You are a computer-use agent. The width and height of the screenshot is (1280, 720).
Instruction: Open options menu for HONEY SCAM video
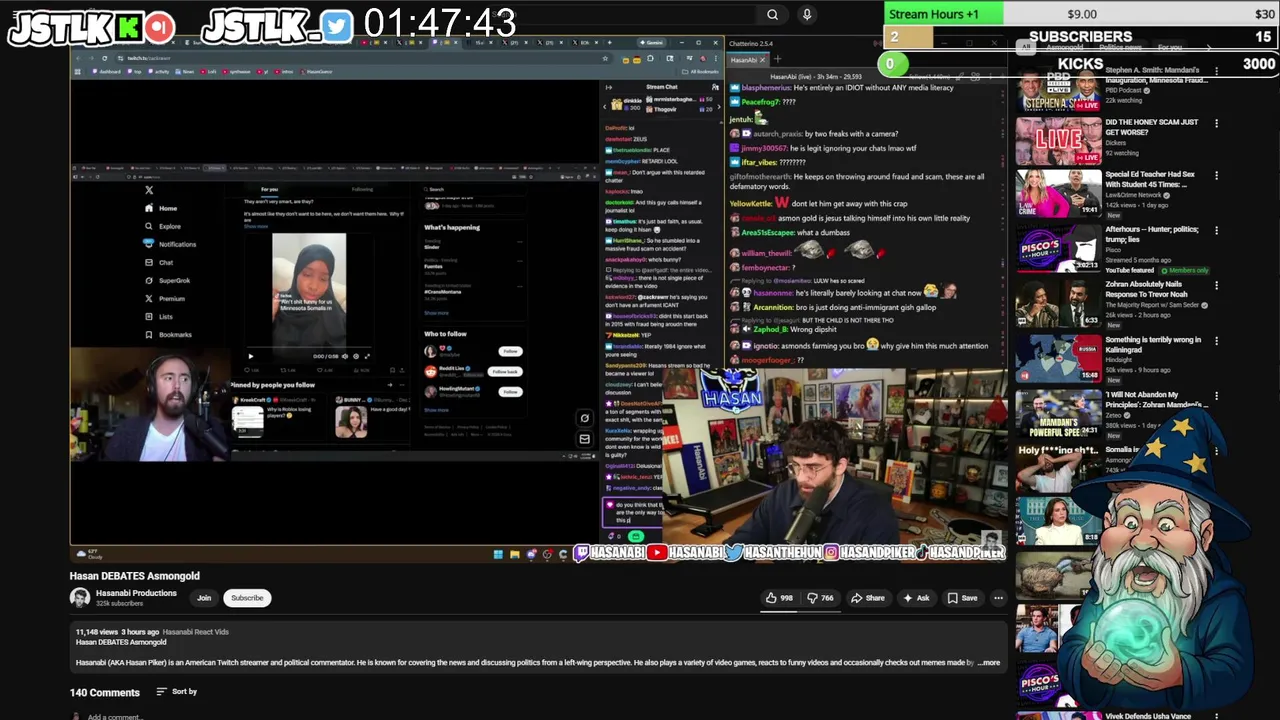tap(1216, 123)
